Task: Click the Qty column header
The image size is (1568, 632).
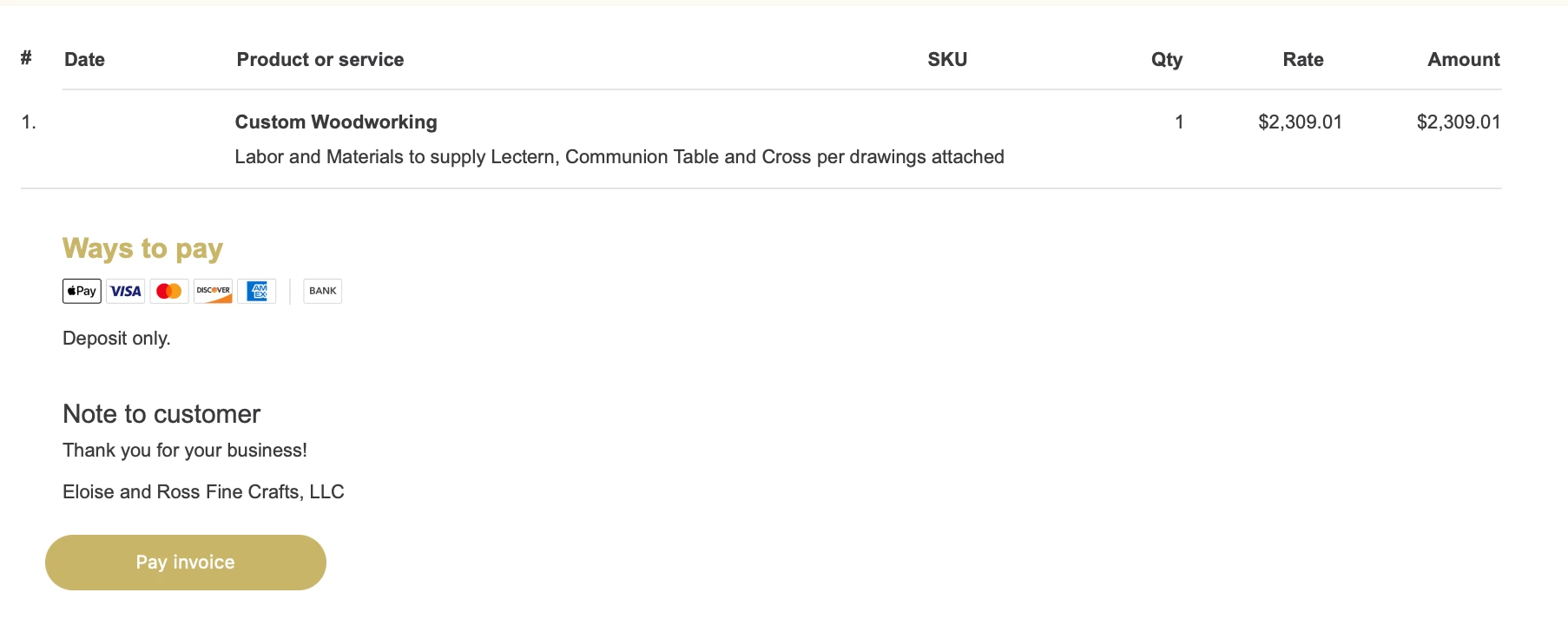Action: tap(1167, 59)
